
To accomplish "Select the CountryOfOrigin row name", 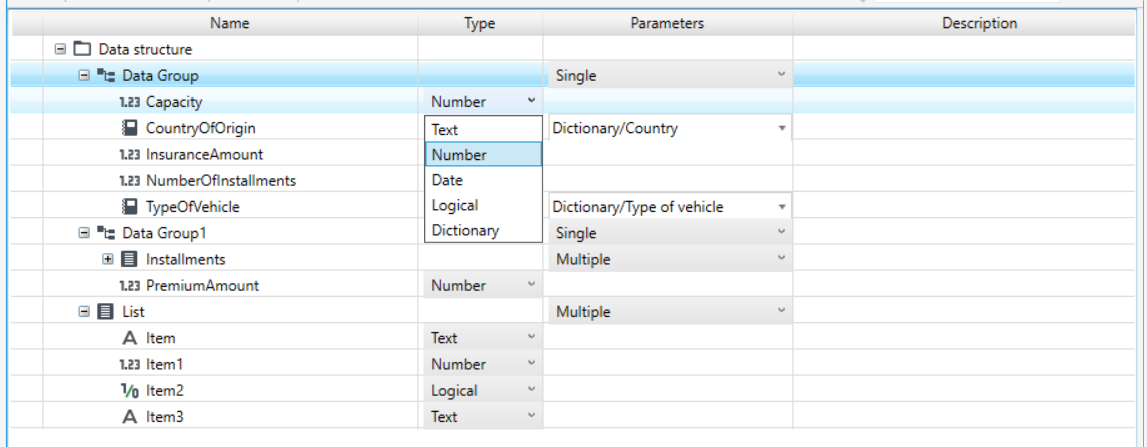I will 201,128.
